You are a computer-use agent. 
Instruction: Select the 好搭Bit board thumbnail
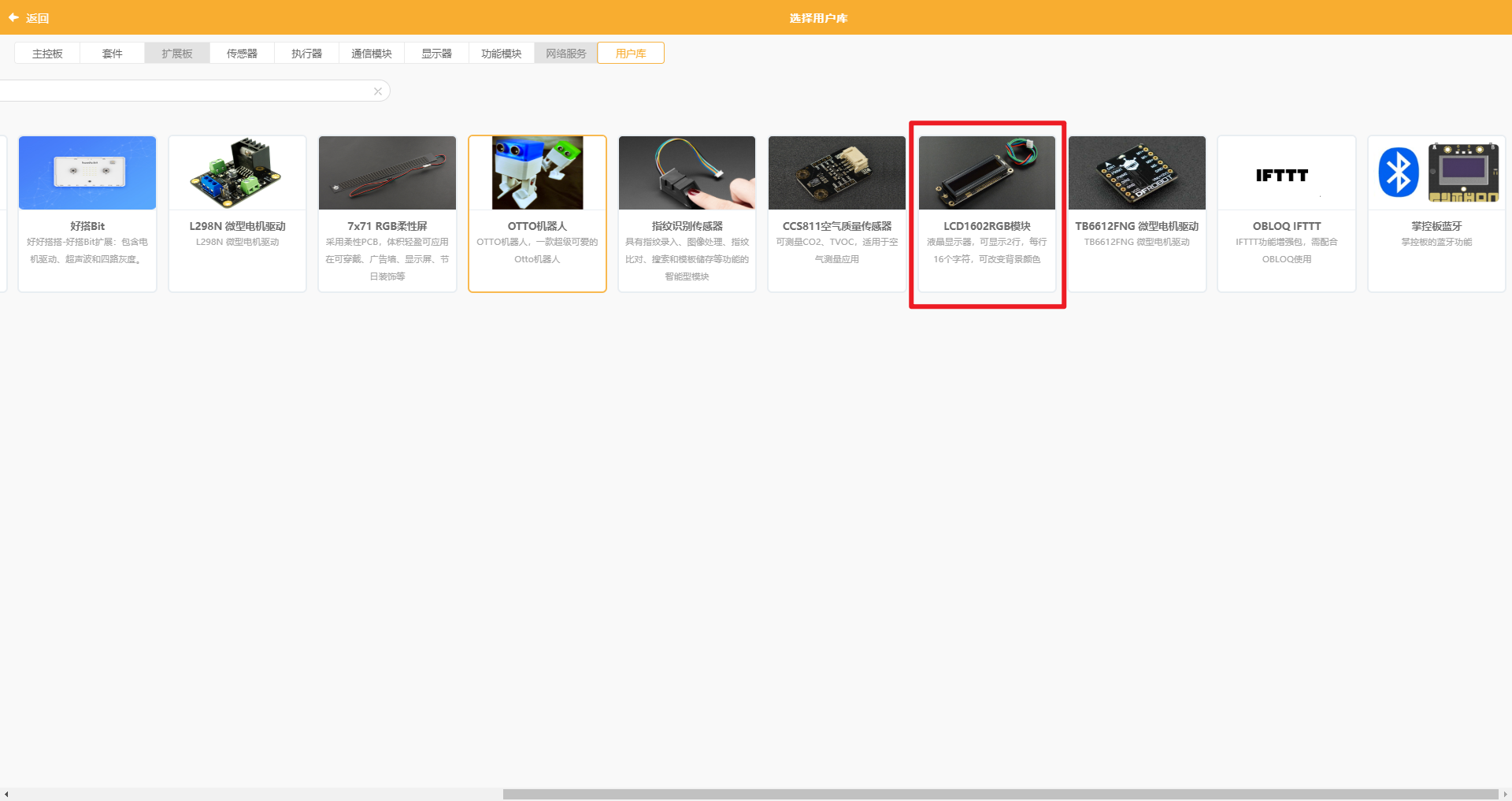click(87, 172)
